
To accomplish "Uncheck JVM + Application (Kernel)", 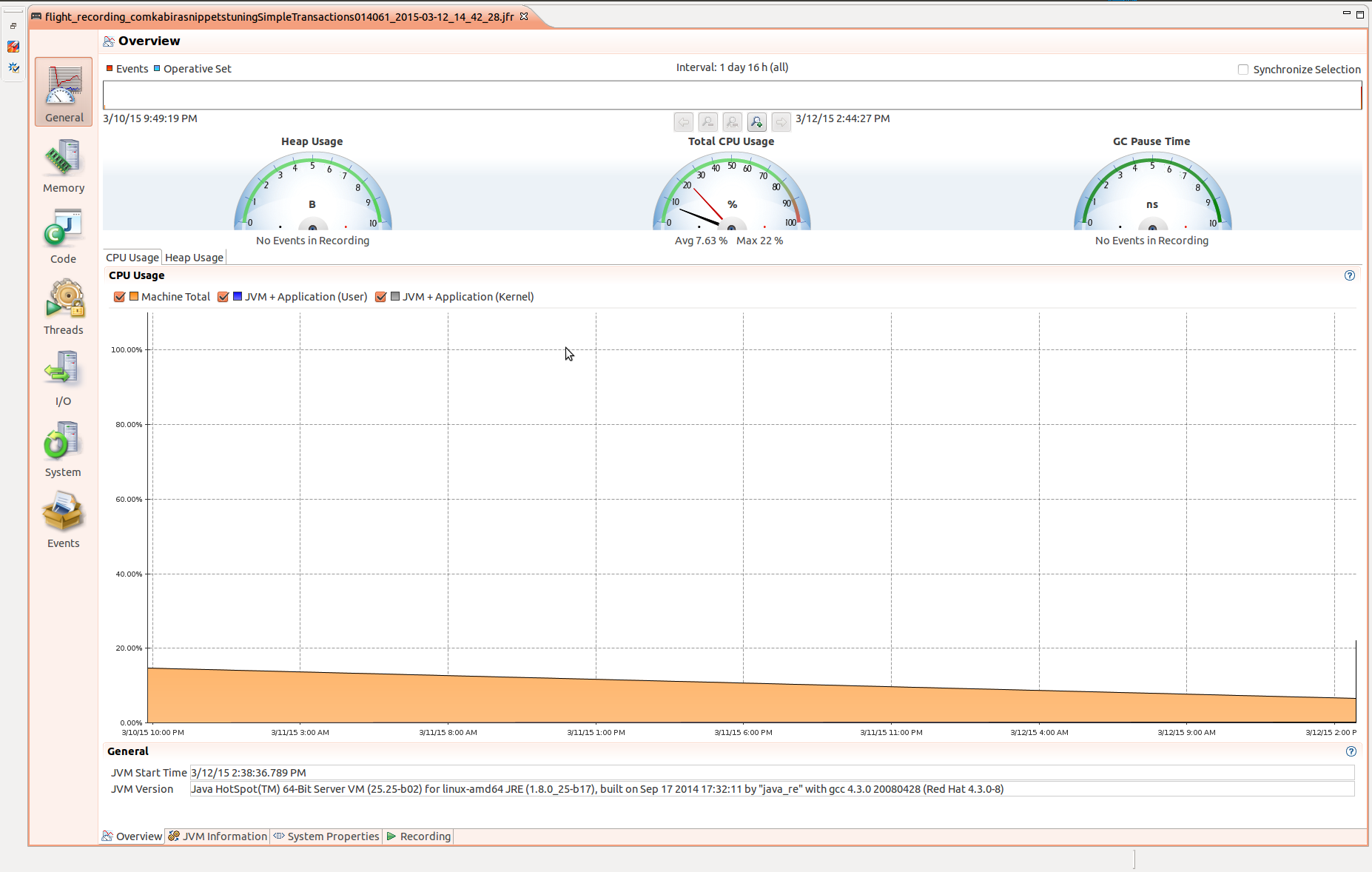I will click(381, 297).
